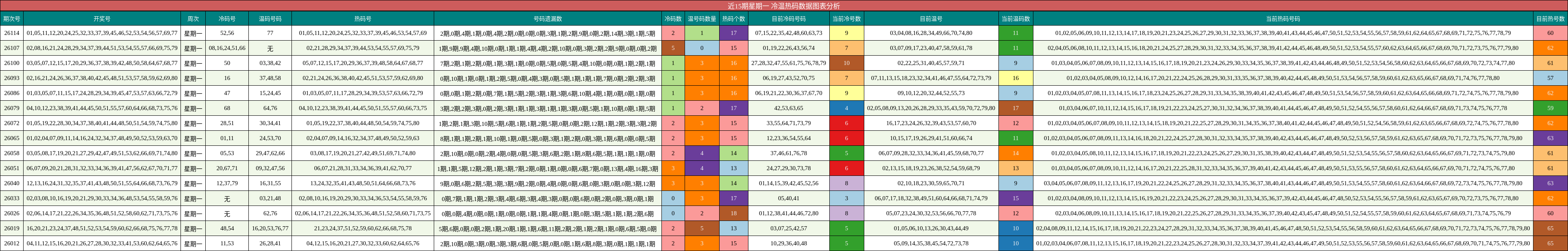Click the yellow warm count '16' in row 26093
Screen dimensions: 1568x251
click(1015, 78)
